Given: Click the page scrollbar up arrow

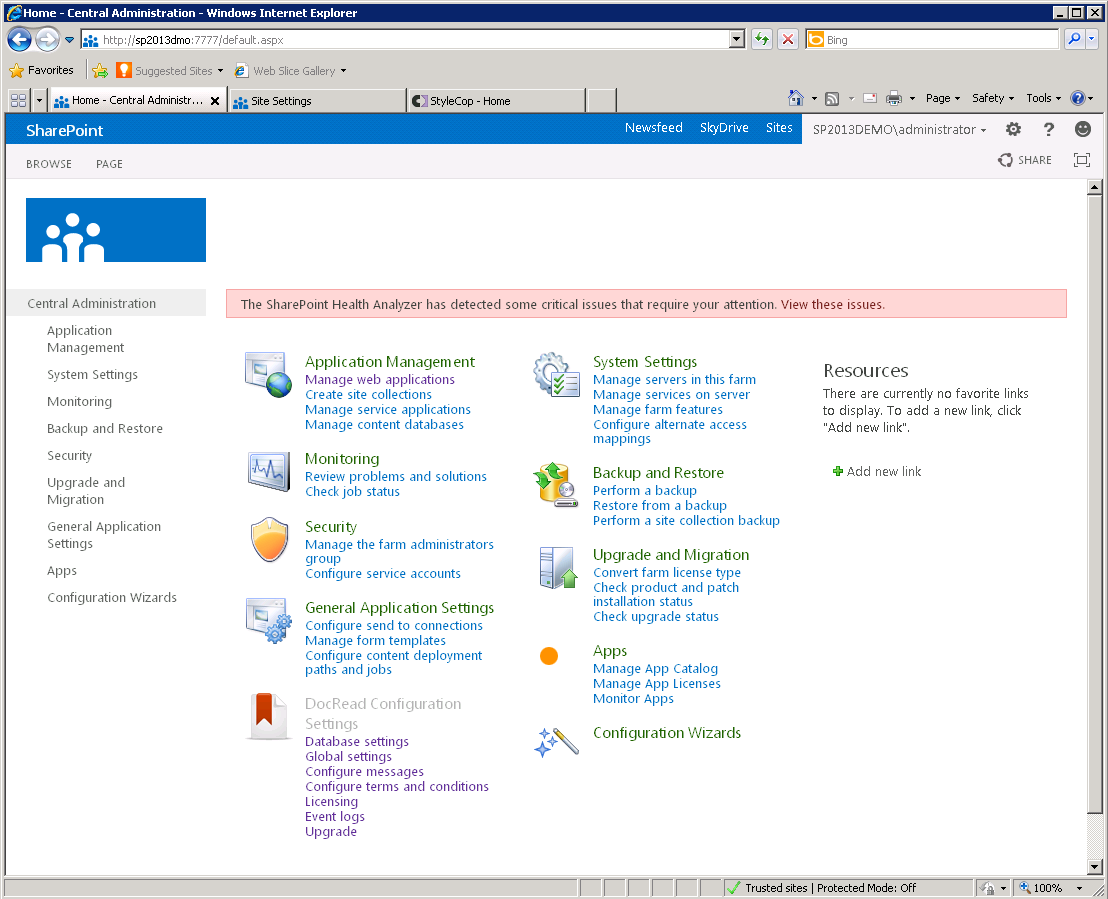Looking at the screenshot, I should (1095, 187).
